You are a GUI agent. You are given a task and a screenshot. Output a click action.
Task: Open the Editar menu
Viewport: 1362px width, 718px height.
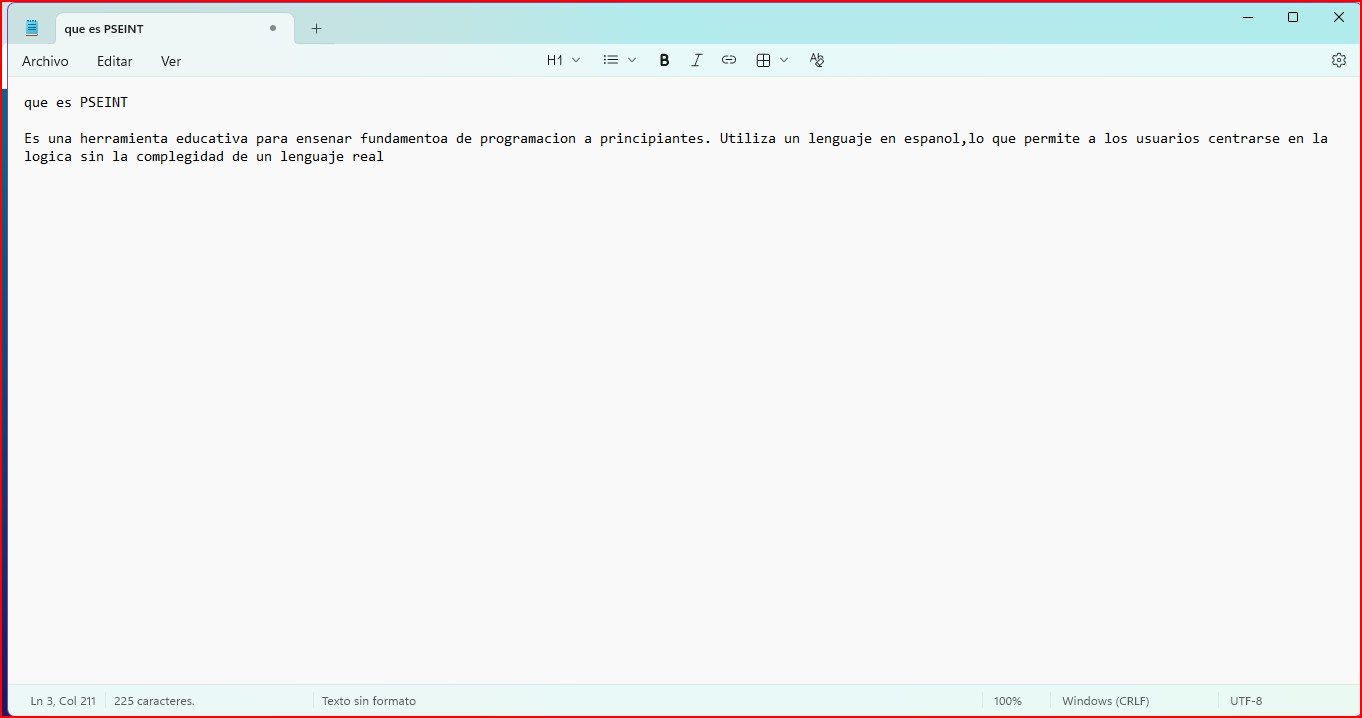(x=115, y=62)
